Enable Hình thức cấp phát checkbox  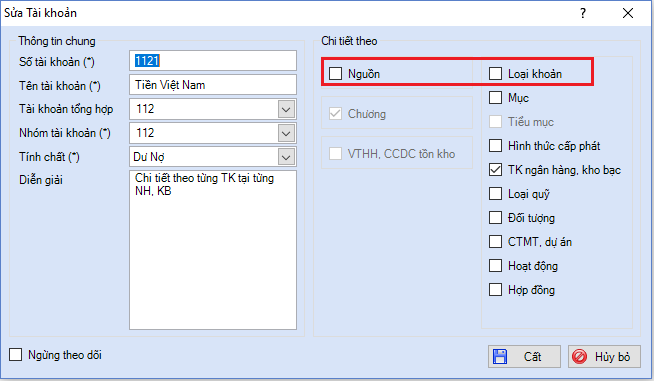[x=495, y=146]
